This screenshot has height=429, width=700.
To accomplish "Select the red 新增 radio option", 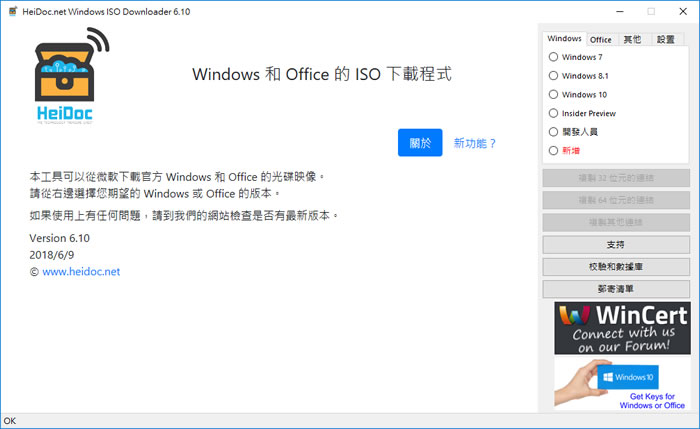I will tap(553, 150).
